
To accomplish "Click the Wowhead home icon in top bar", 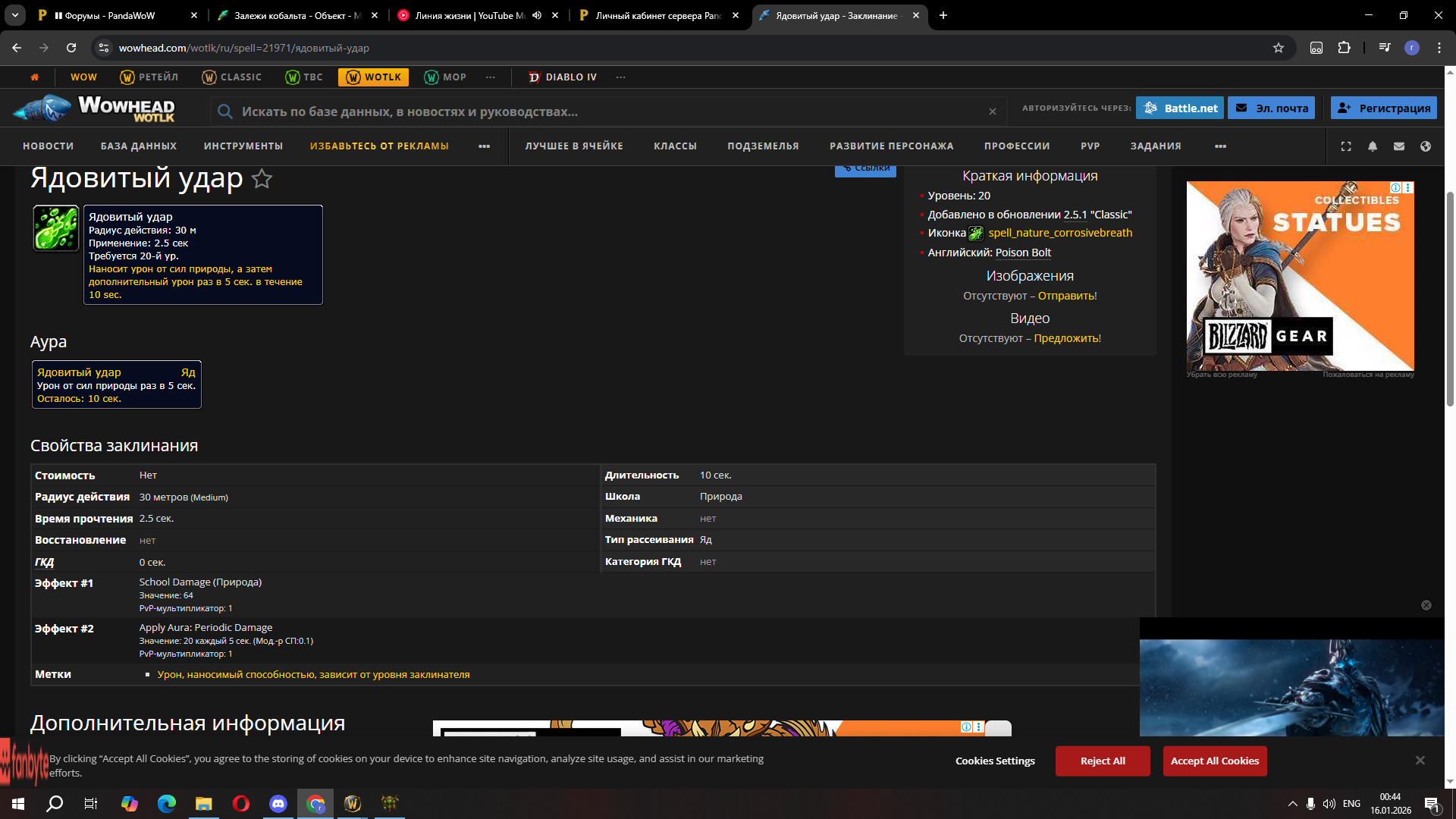I will (34, 77).
